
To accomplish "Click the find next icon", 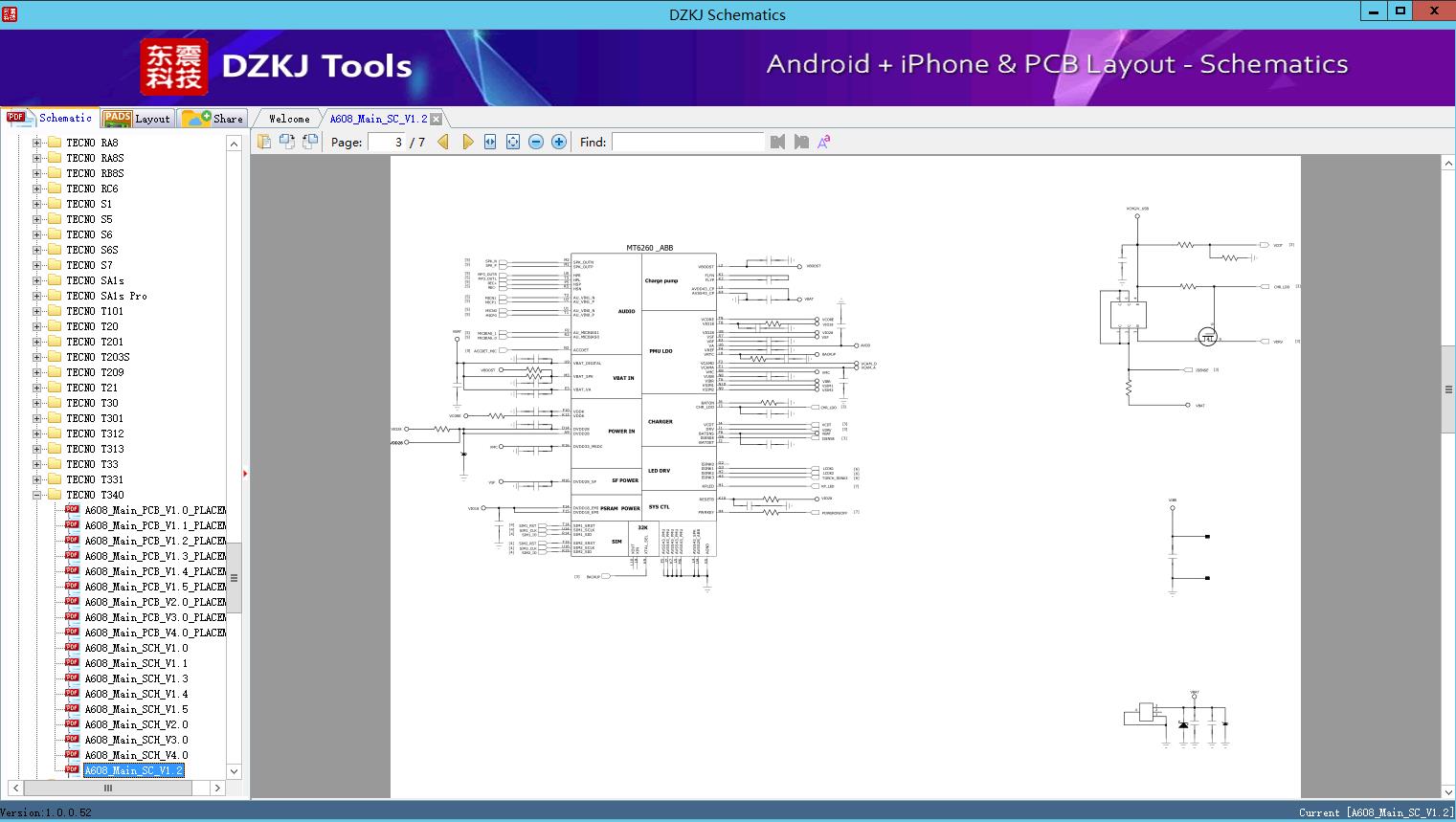I will pyautogui.click(x=801, y=142).
